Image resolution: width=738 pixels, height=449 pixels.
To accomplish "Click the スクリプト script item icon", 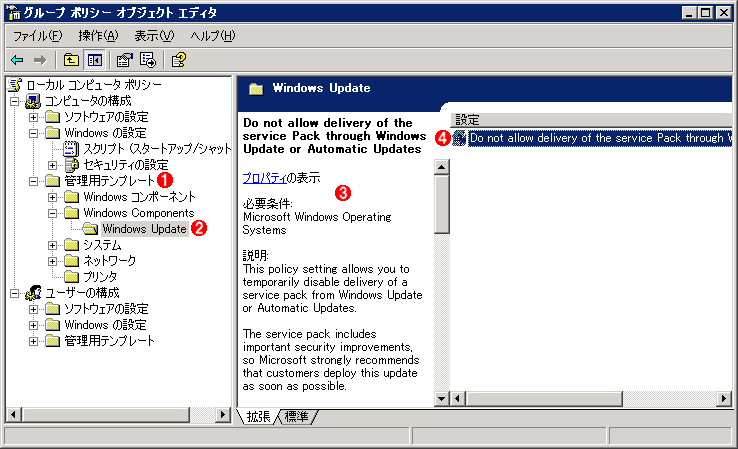I will [71, 149].
